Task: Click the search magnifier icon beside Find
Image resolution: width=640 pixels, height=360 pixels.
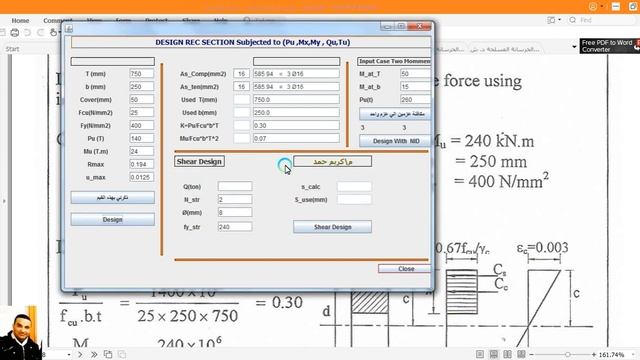Action: (x=573, y=20)
